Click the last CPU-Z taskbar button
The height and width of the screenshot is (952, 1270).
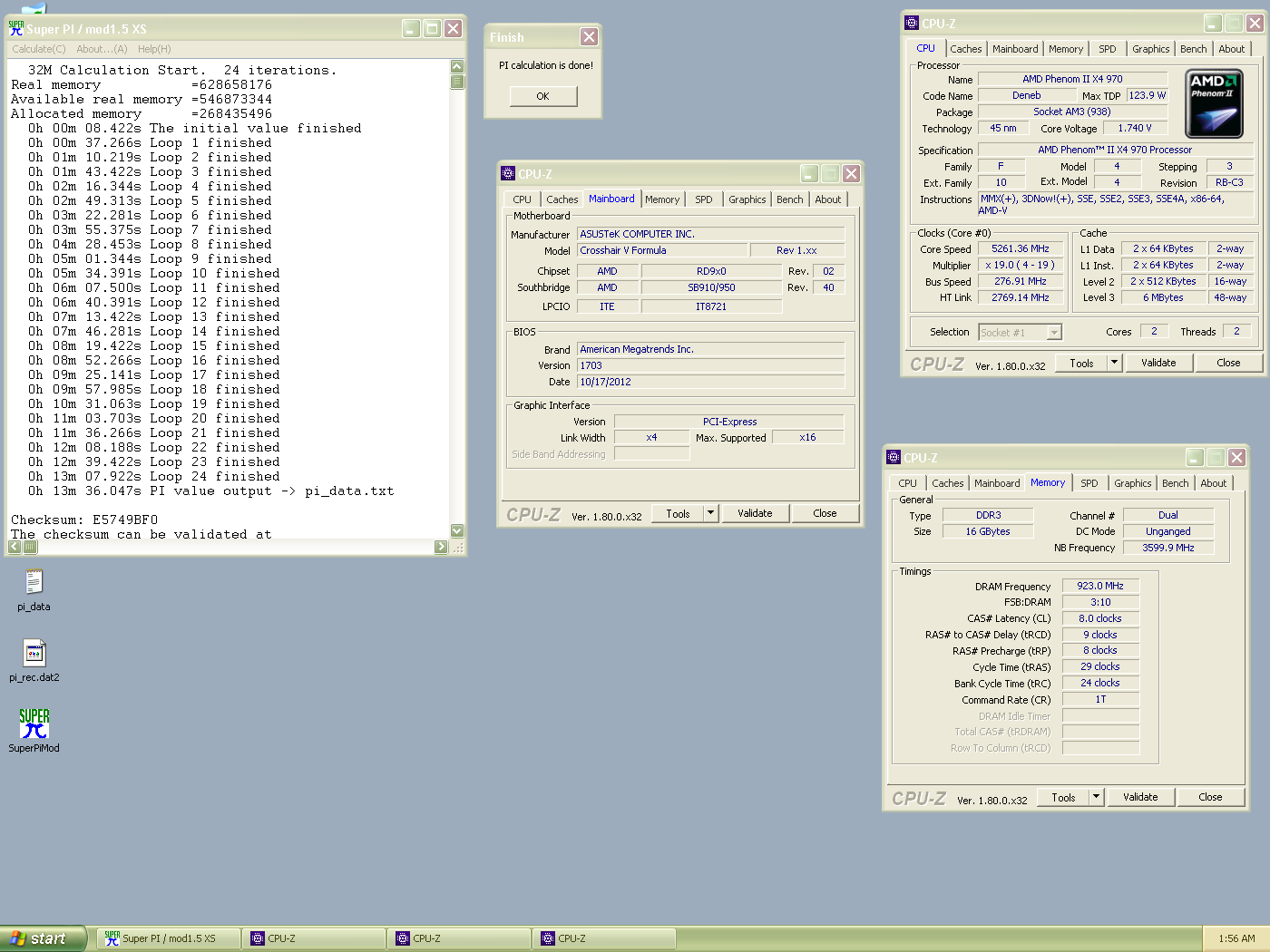click(x=604, y=938)
